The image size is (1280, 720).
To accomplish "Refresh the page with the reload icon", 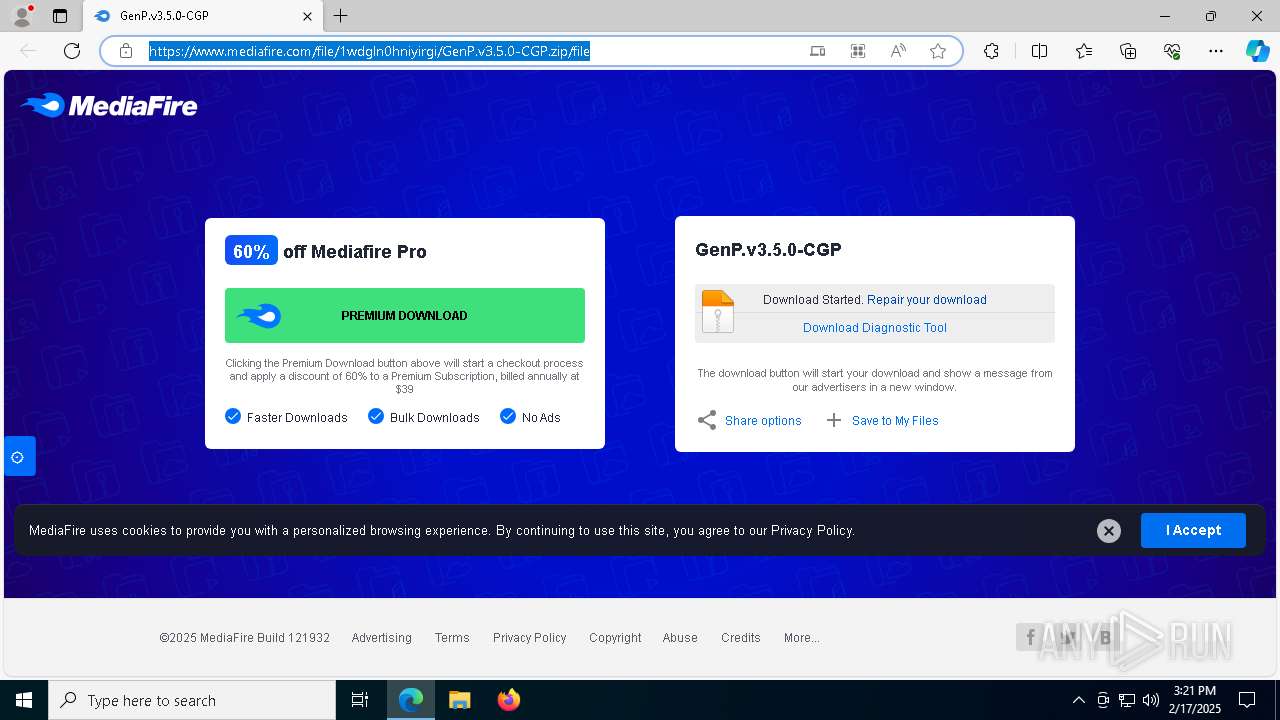I will click(72, 51).
